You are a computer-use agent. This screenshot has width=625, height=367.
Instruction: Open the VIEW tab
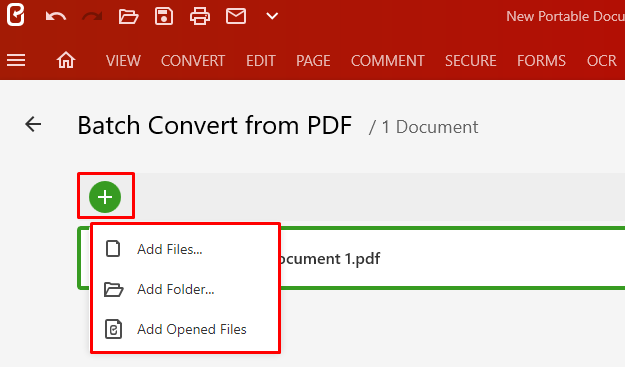click(123, 61)
